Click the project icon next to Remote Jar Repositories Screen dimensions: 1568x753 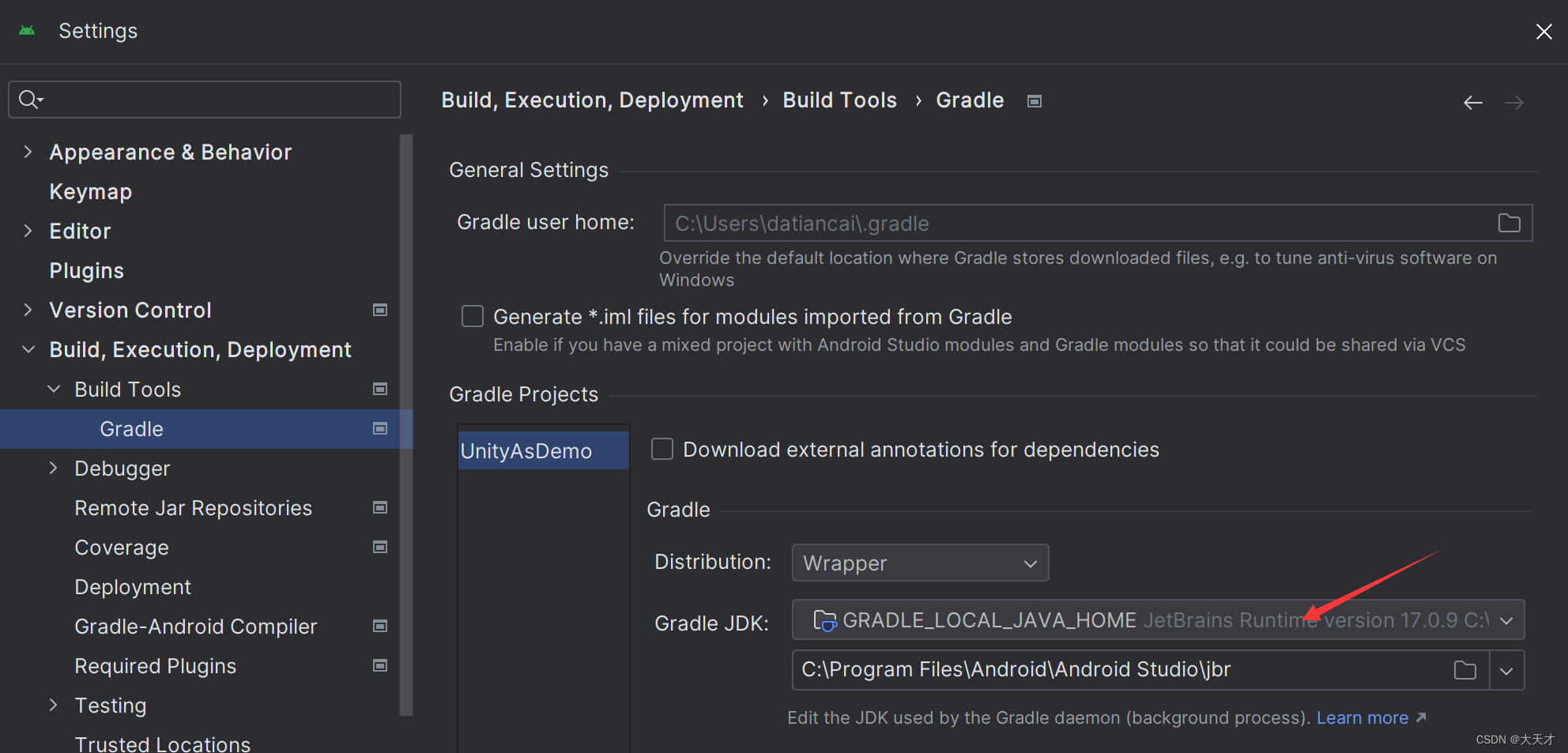[380, 507]
